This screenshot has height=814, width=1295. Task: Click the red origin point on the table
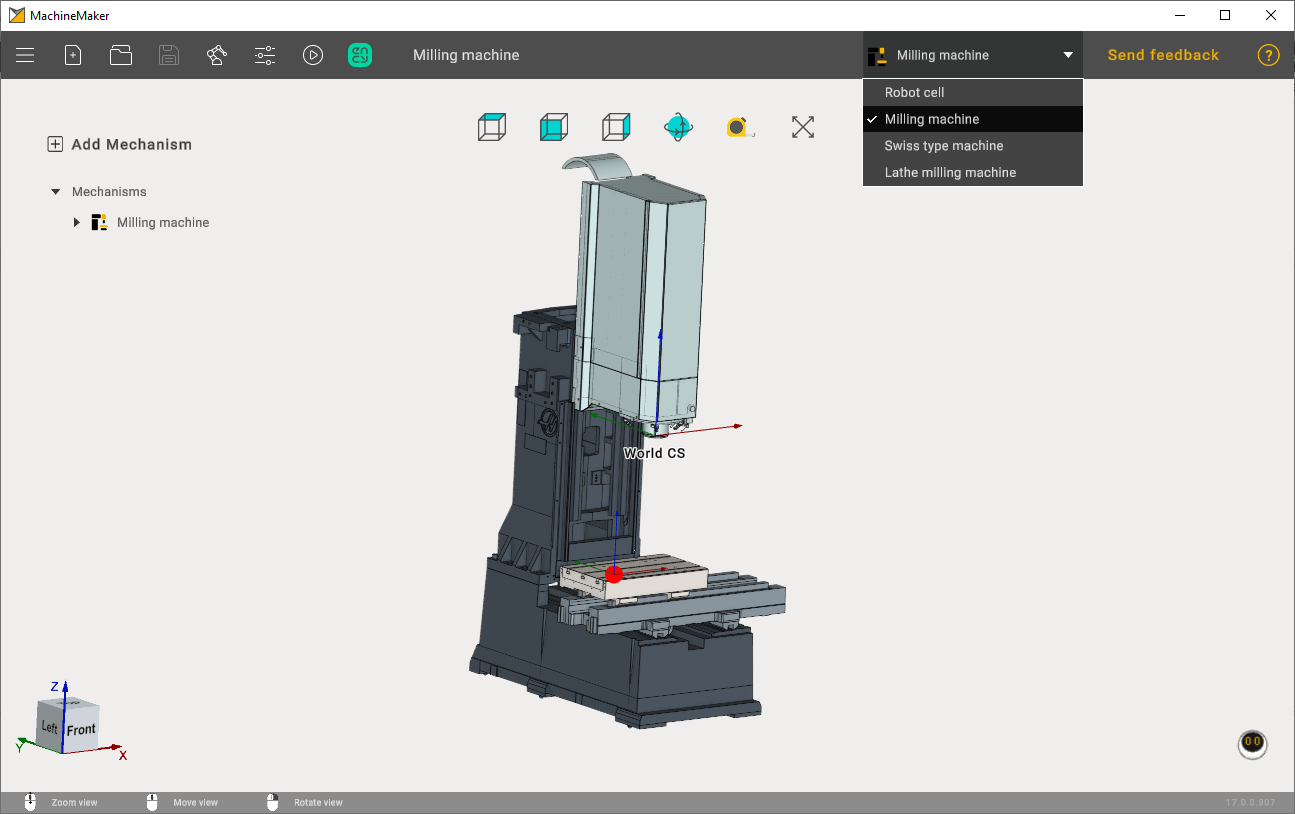click(x=614, y=573)
